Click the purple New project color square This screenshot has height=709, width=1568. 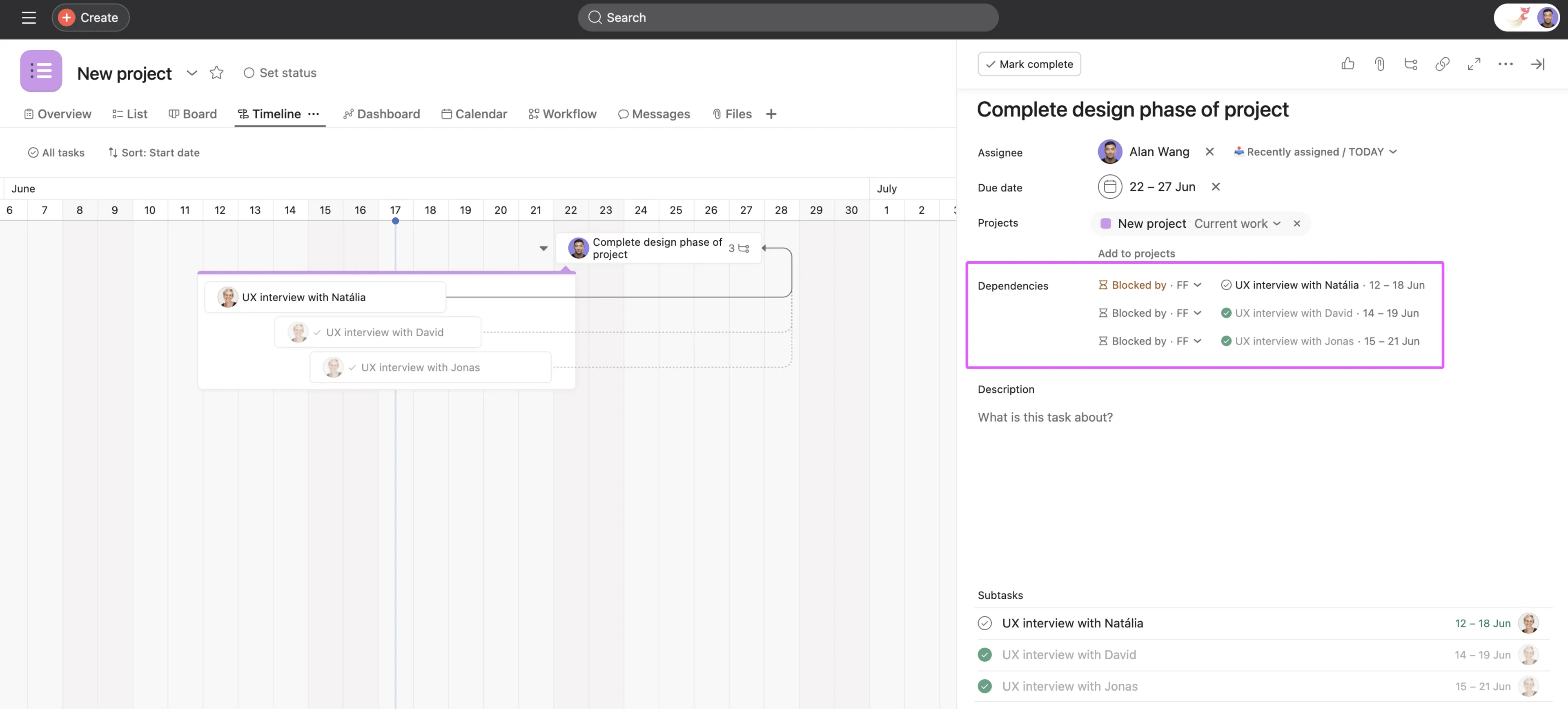pyautogui.click(x=1105, y=223)
